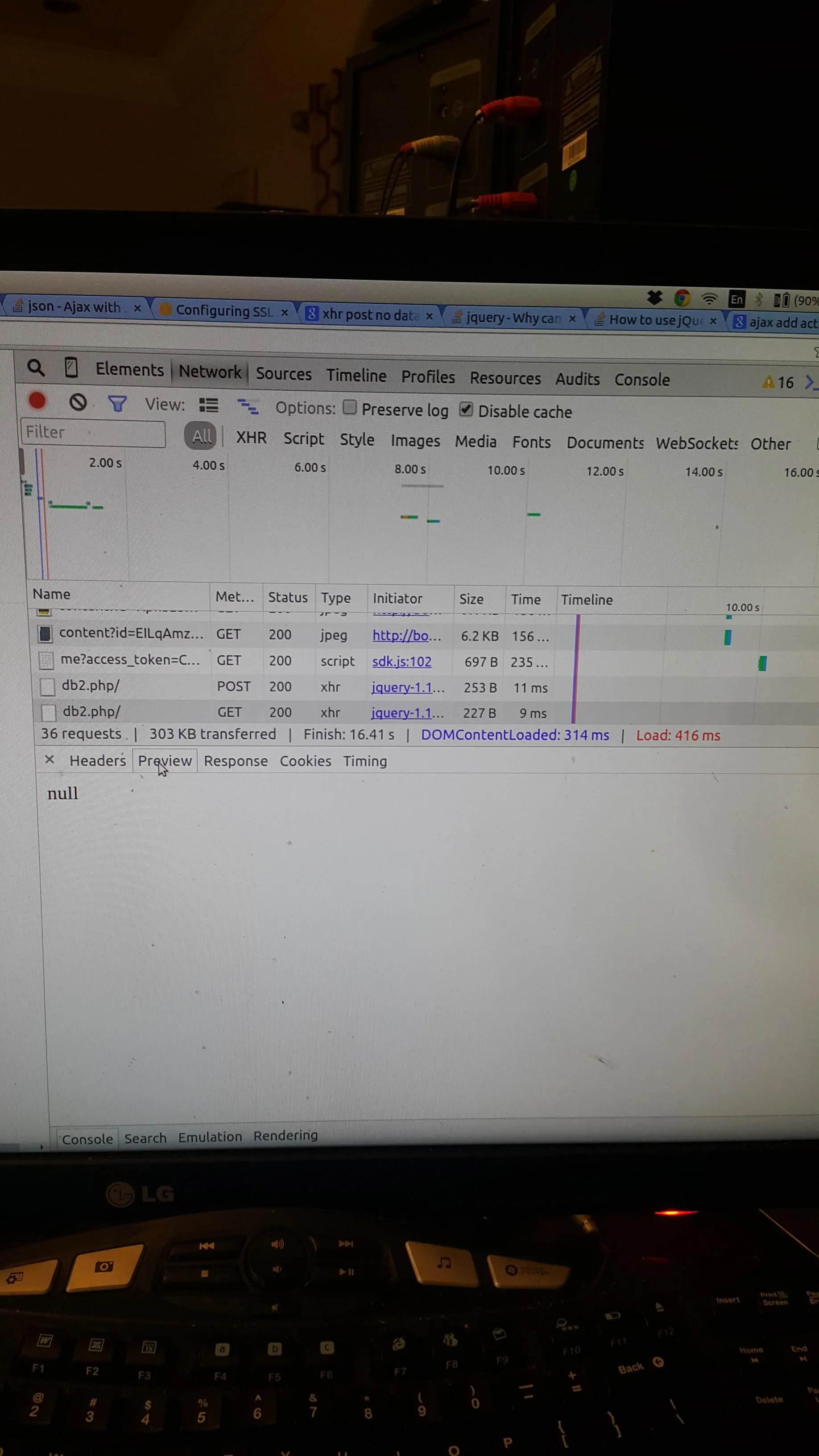The width and height of the screenshot is (819, 1456).
Task: Open the http://bo... initiator link
Action: (x=407, y=636)
